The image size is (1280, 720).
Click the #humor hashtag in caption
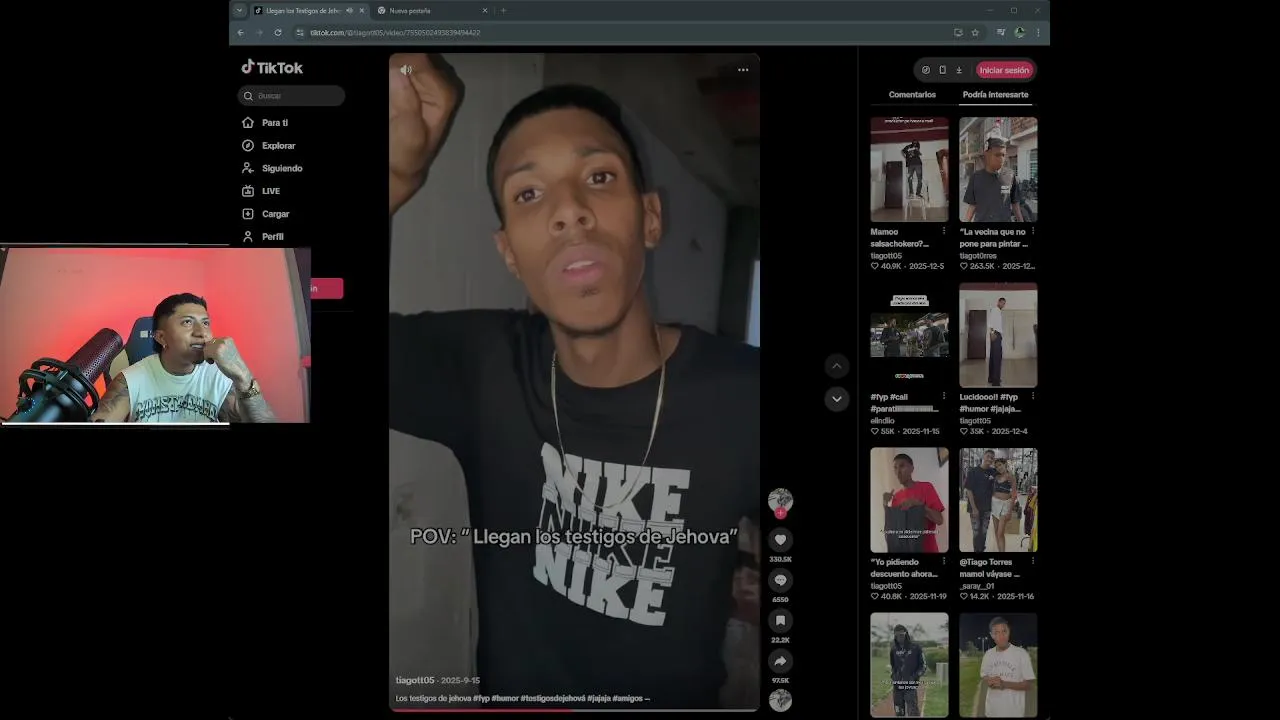505,699
